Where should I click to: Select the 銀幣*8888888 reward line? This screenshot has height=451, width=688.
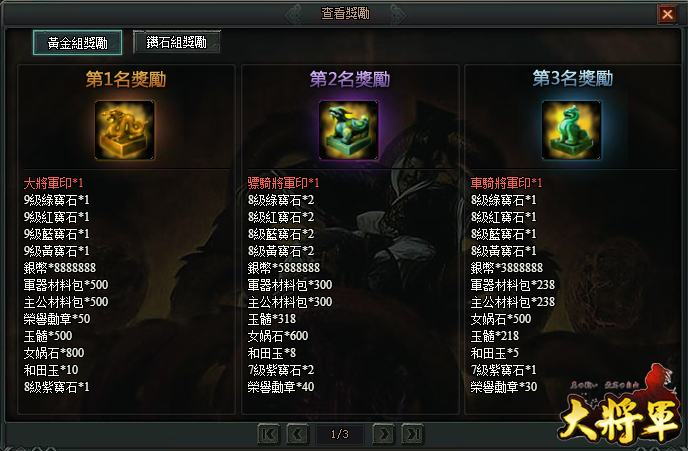60,268
